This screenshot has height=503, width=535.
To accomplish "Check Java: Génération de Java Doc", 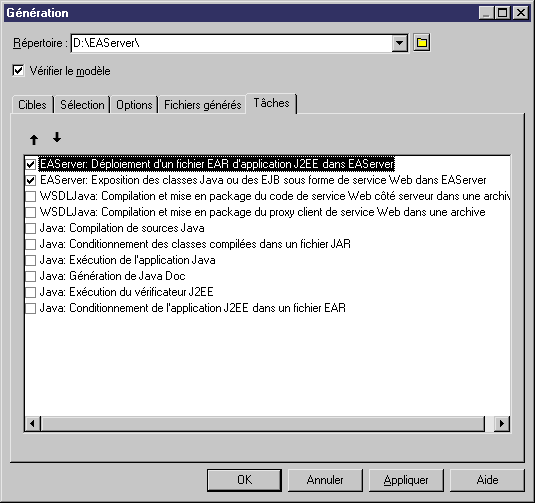I will pyautogui.click(x=31, y=276).
